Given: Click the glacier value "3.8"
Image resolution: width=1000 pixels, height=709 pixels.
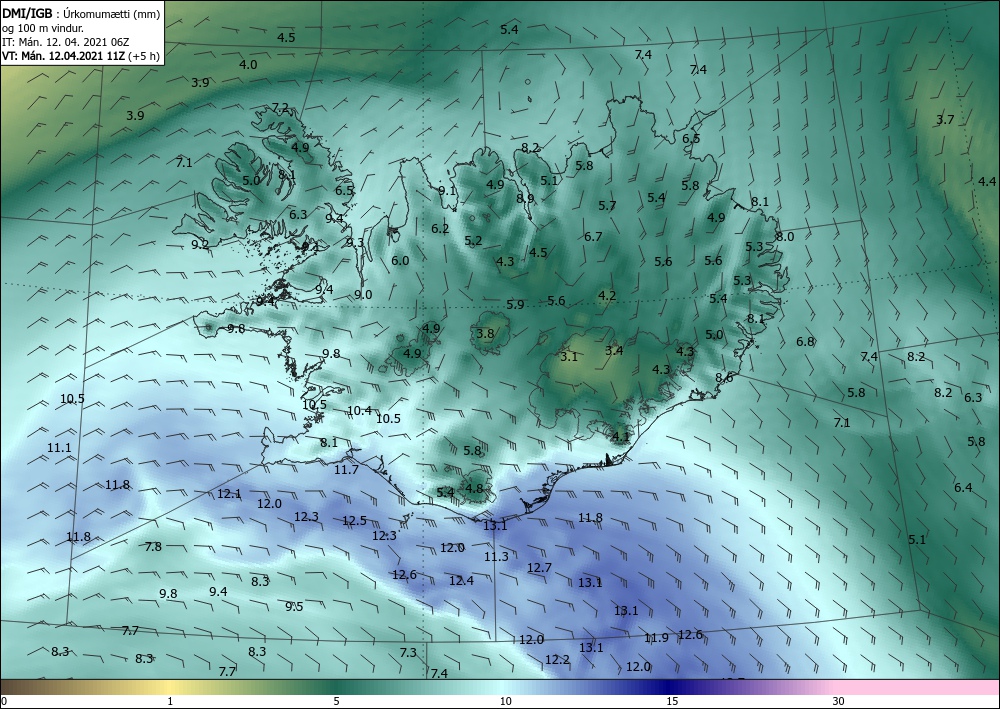Looking at the screenshot, I should click(x=485, y=333).
